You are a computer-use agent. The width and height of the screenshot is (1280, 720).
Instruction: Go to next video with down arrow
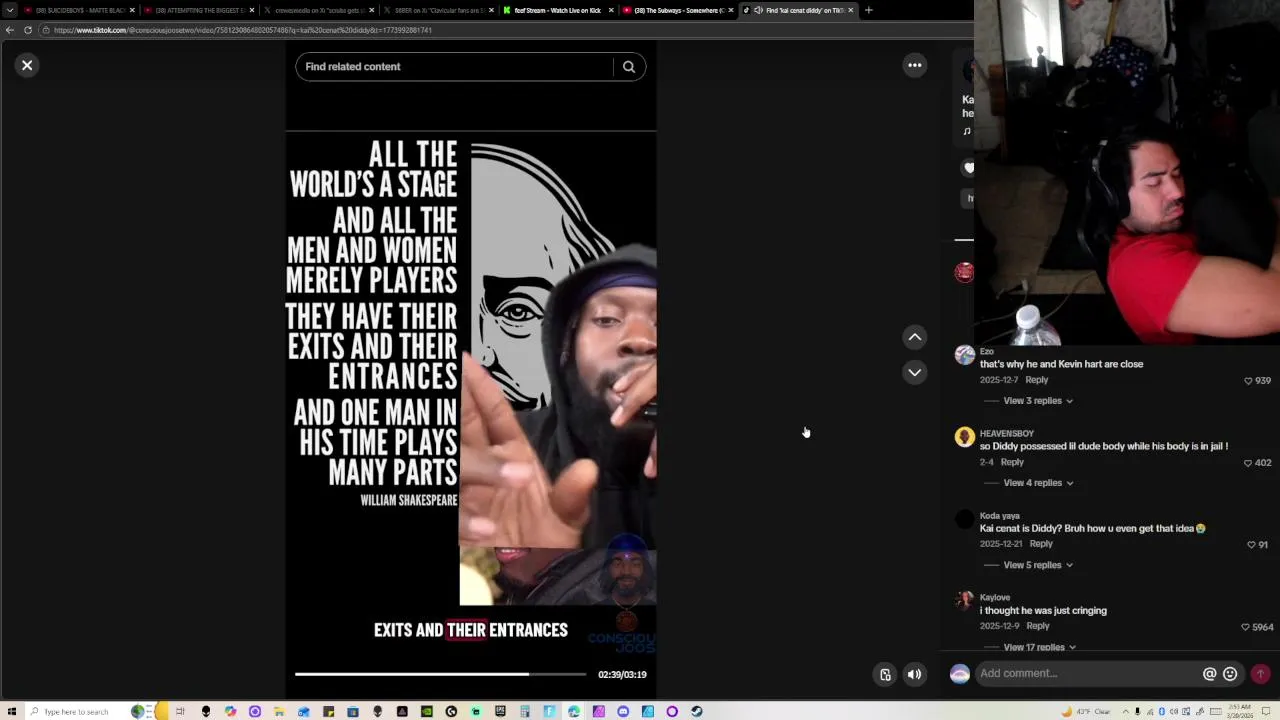(914, 372)
